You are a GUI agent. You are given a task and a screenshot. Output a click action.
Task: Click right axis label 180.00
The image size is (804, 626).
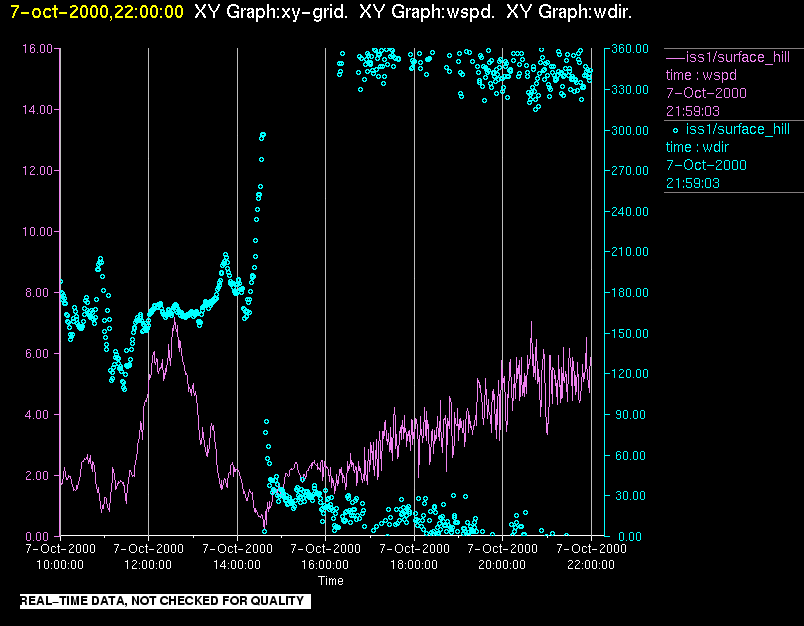click(630, 293)
